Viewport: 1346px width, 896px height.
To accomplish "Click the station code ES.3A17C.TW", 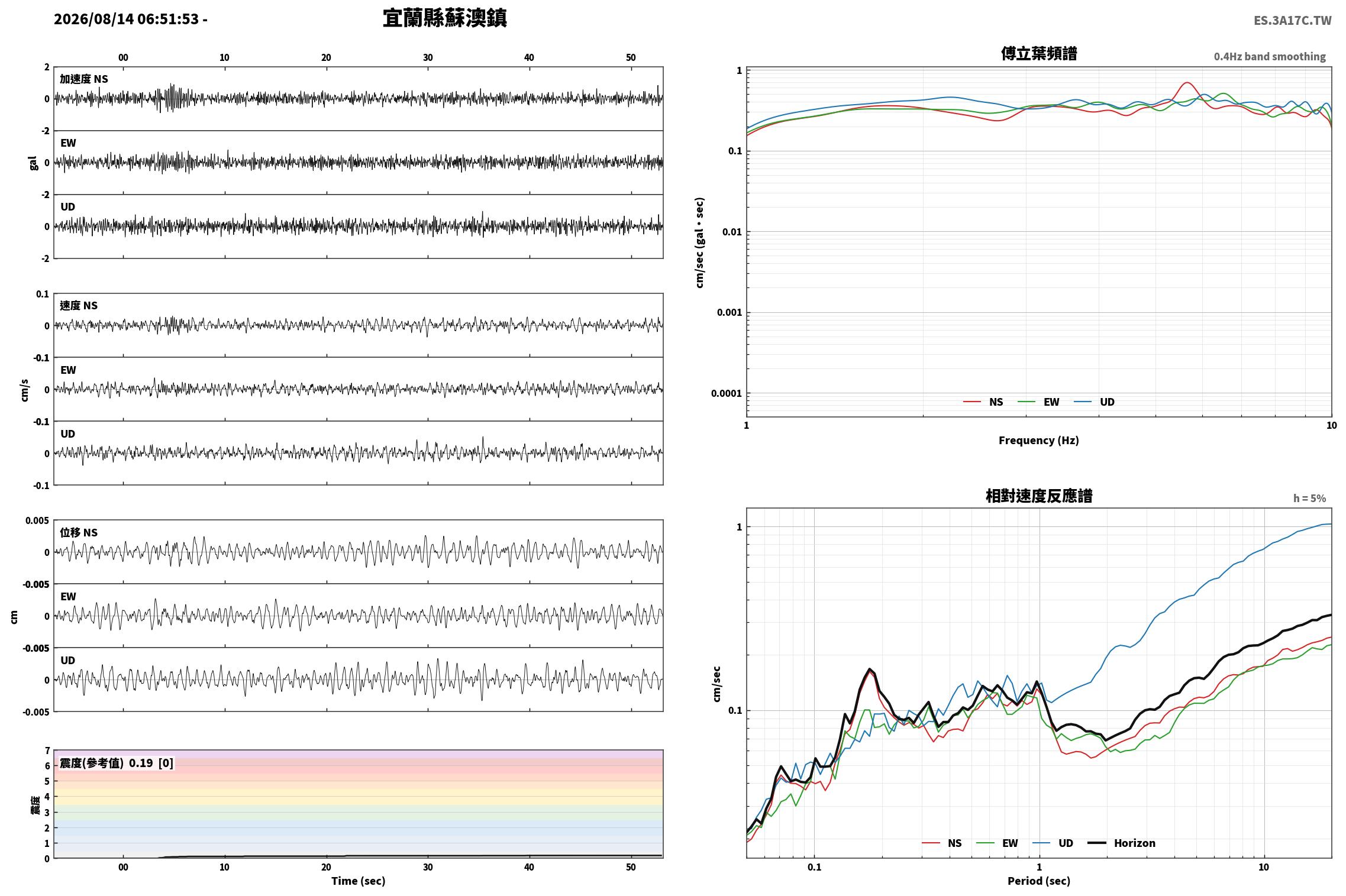I will point(1293,20).
